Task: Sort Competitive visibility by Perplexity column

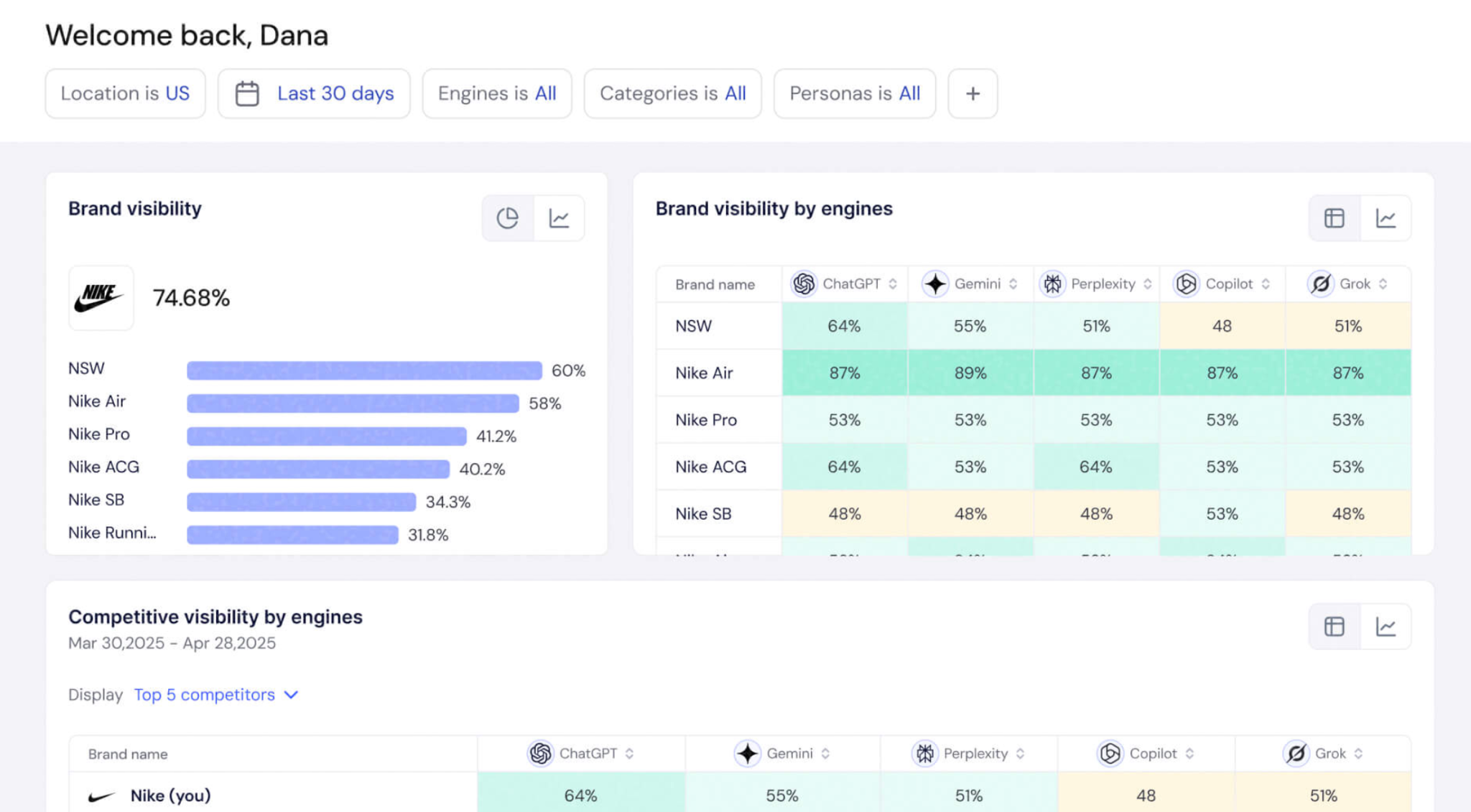Action: tap(1020, 754)
